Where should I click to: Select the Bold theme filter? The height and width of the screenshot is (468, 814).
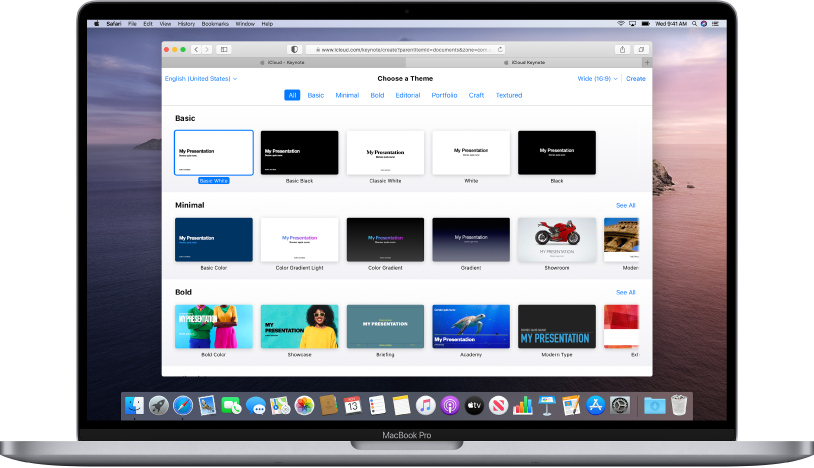(377, 95)
